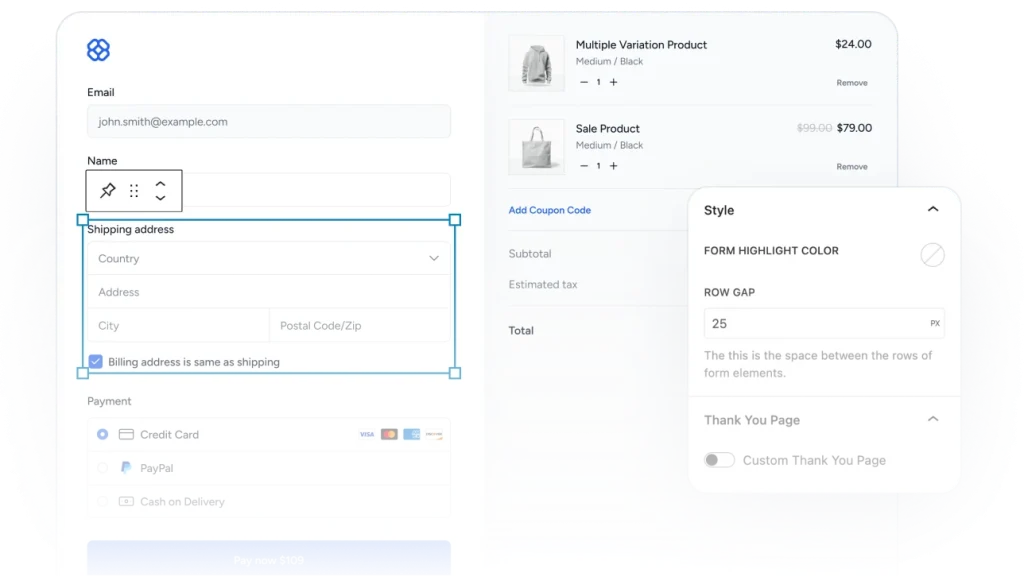Click the Payment section heading

(x=109, y=401)
